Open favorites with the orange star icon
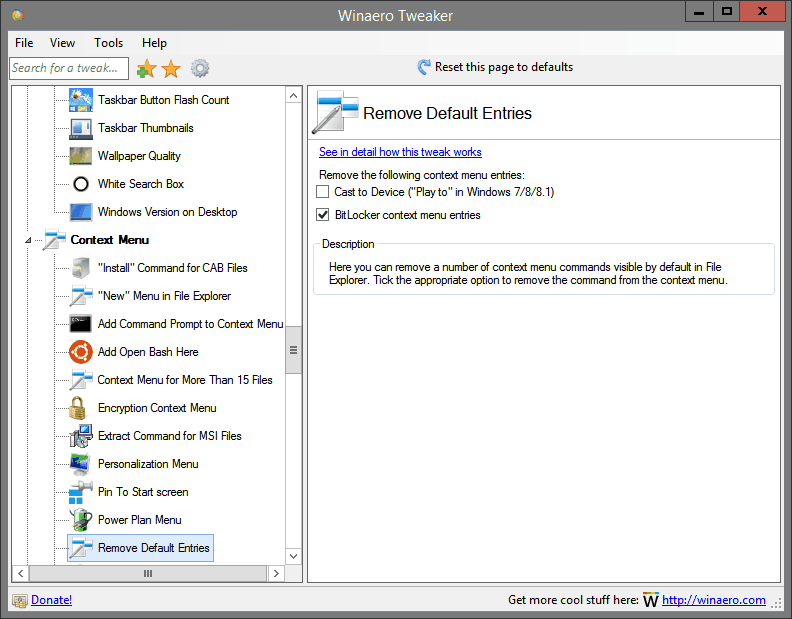Viewport: 792px width, 619px height. (171, 68)
